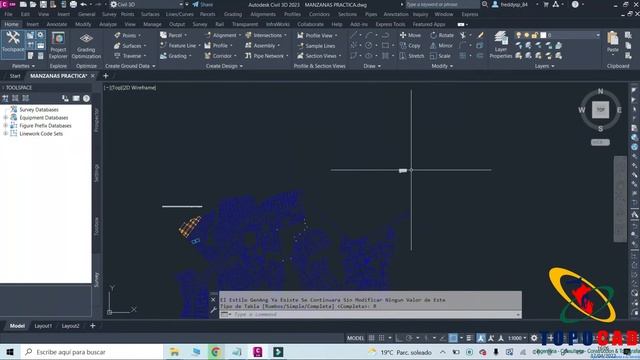Select the Stretch tool

[412, 56]
